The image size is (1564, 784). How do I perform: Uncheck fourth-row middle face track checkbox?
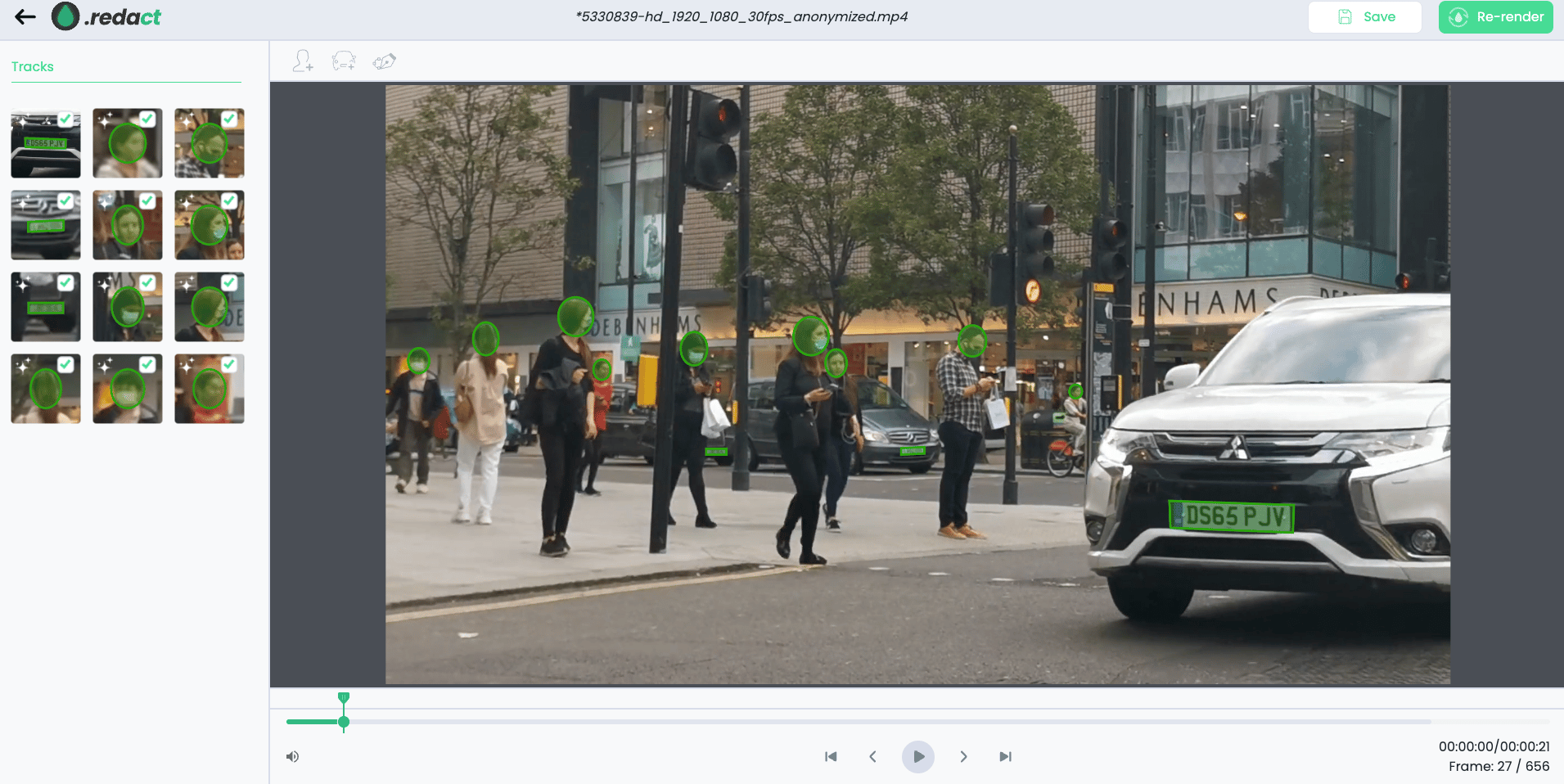147,364
